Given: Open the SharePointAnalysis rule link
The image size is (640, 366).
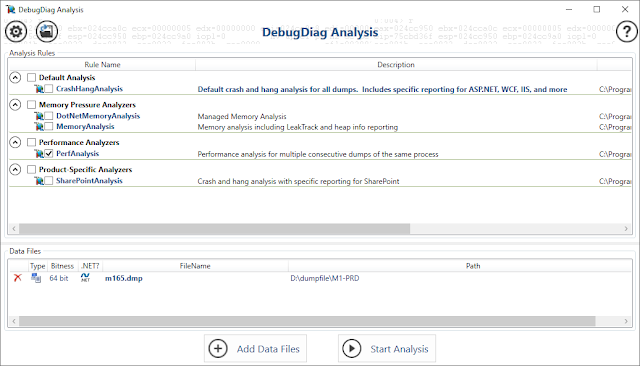Looking at the screenshot, I should click(x=89, y=181).
